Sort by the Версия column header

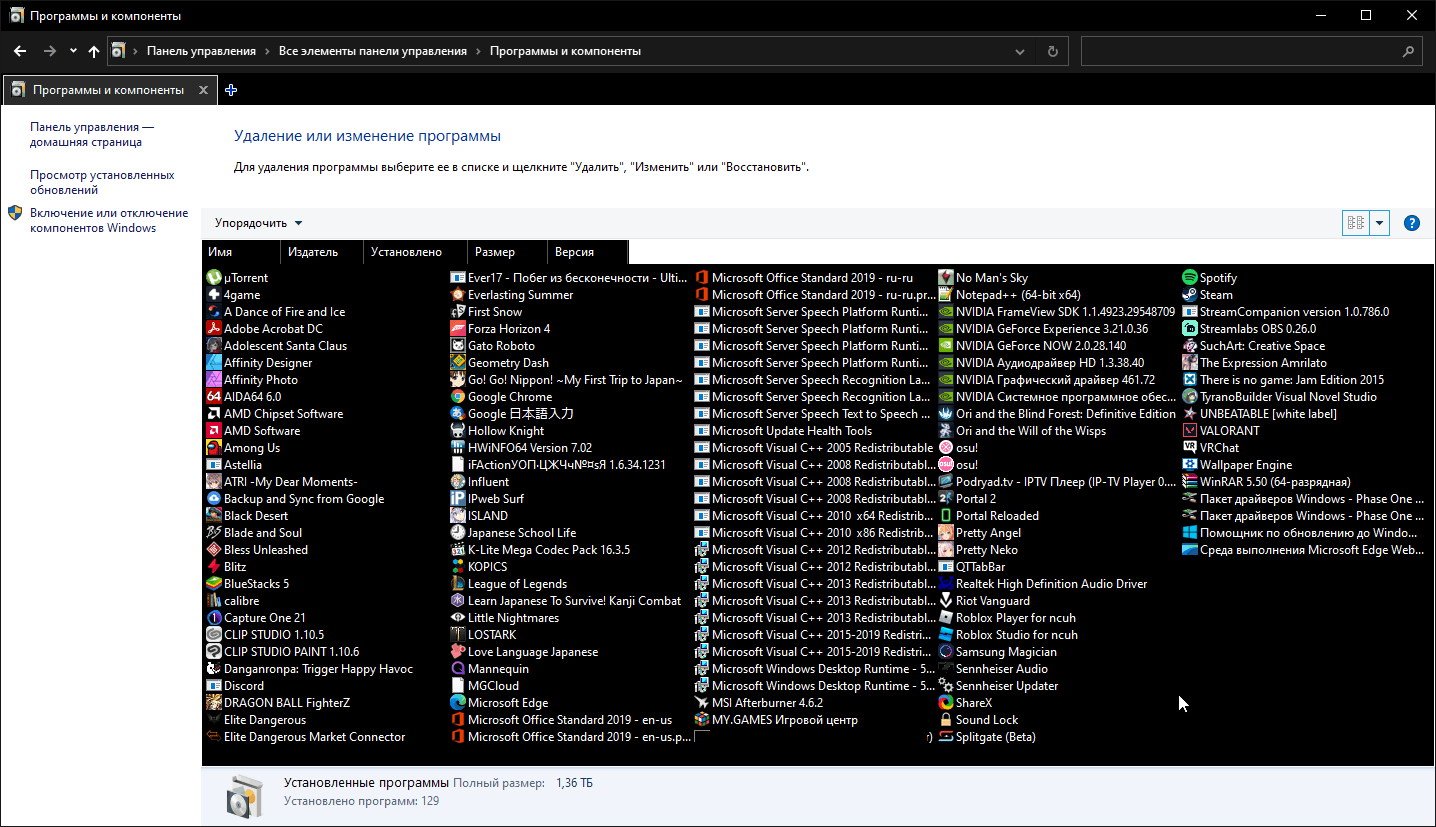pyautogui.click(x=588, y=252)
